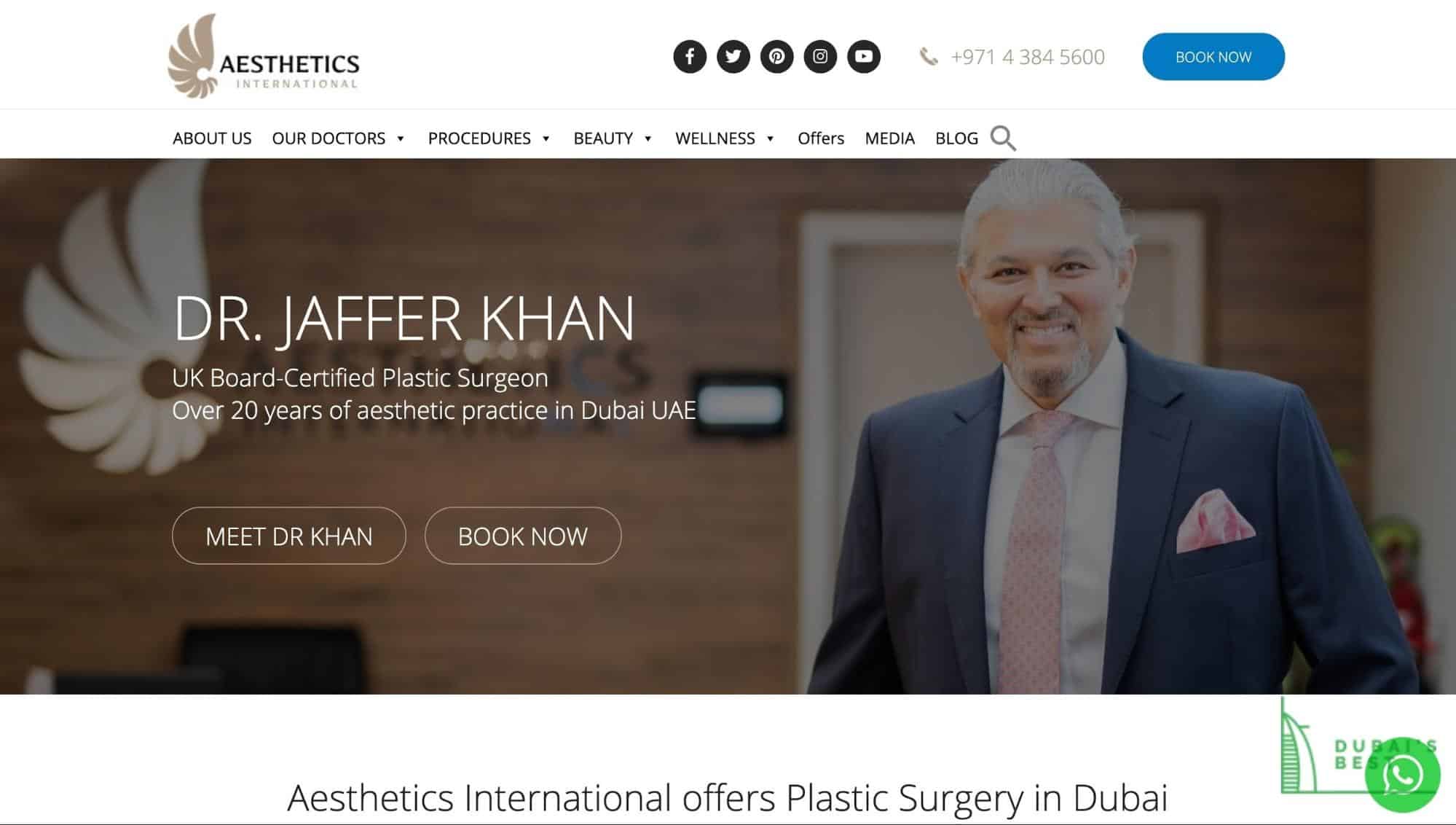Screen dimensions: 1456x825
Task: Open the Offers menu item
Action: 821,138
